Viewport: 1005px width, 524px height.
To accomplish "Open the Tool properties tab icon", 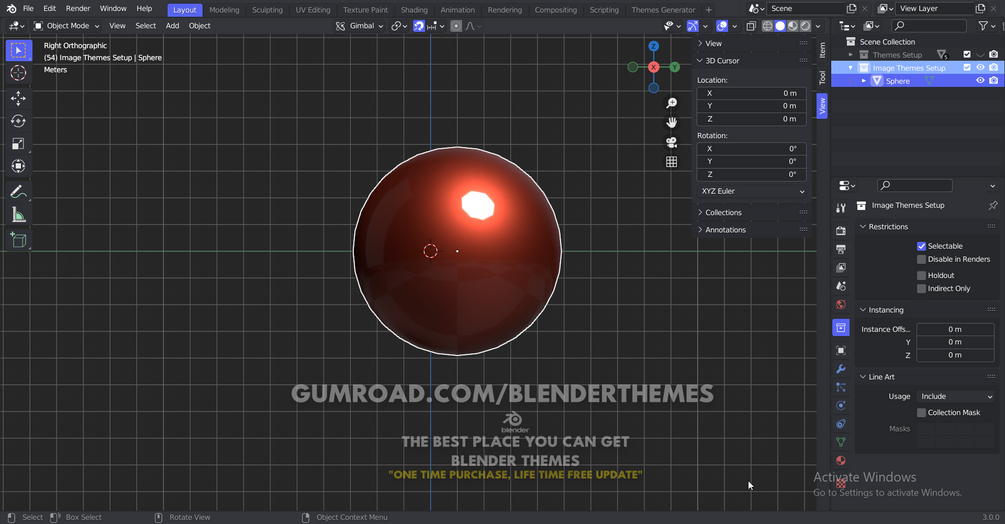I will pyautogui.click(x=841, y=208).
